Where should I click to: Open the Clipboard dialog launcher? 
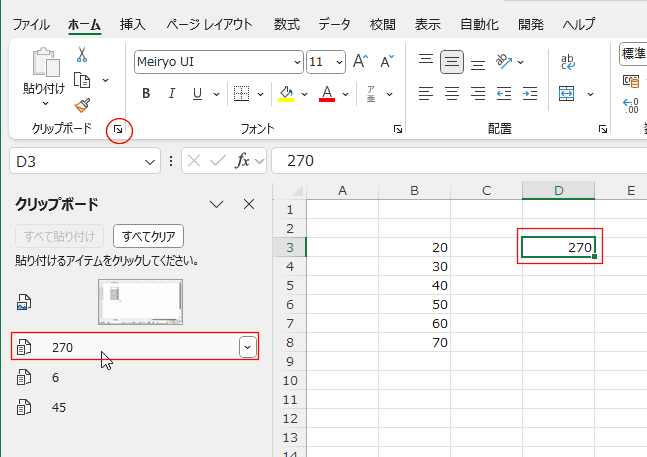coord(119,130)
